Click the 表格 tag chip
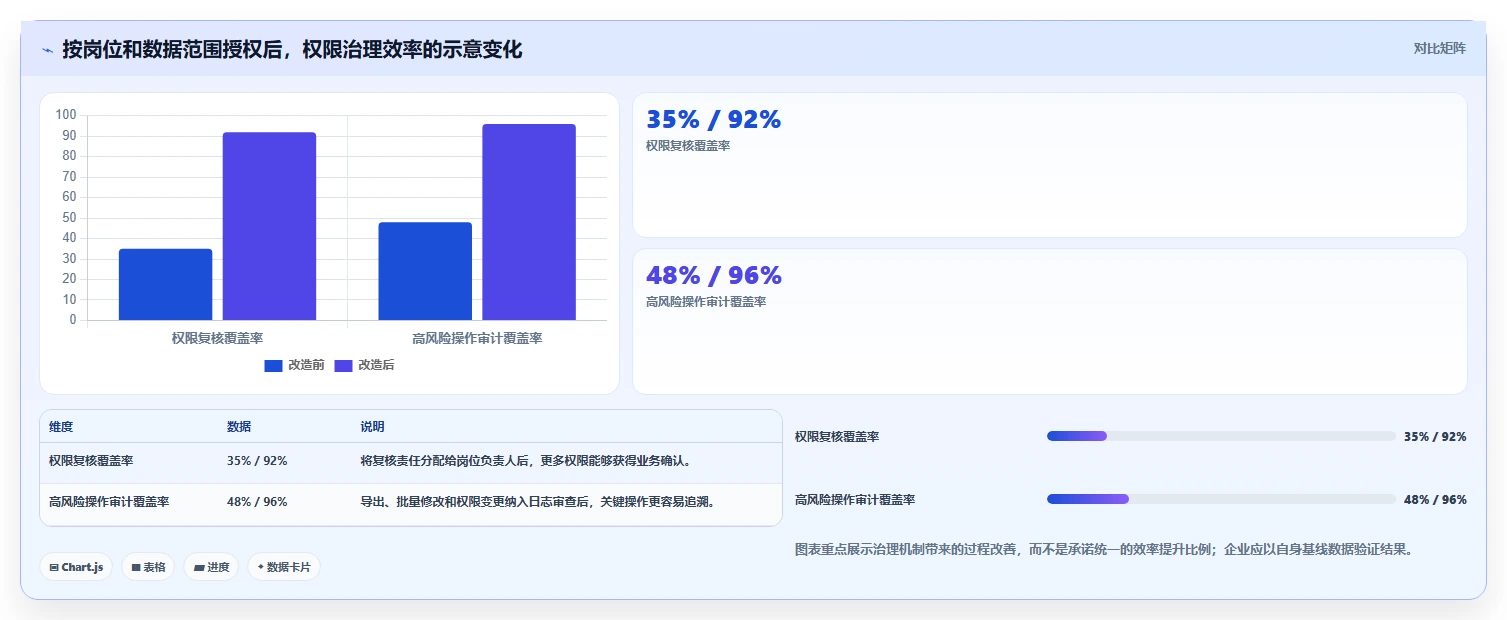This screenshot has width=1507, height=620. pyautogui.click(x=148, y=567)
